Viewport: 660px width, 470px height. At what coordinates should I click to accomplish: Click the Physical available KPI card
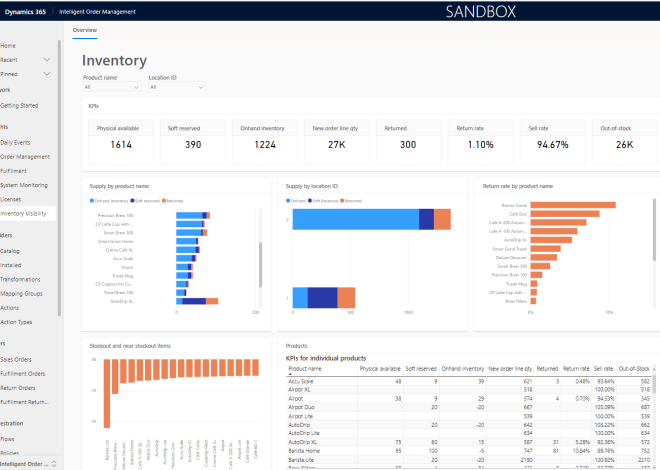point(121,142)
